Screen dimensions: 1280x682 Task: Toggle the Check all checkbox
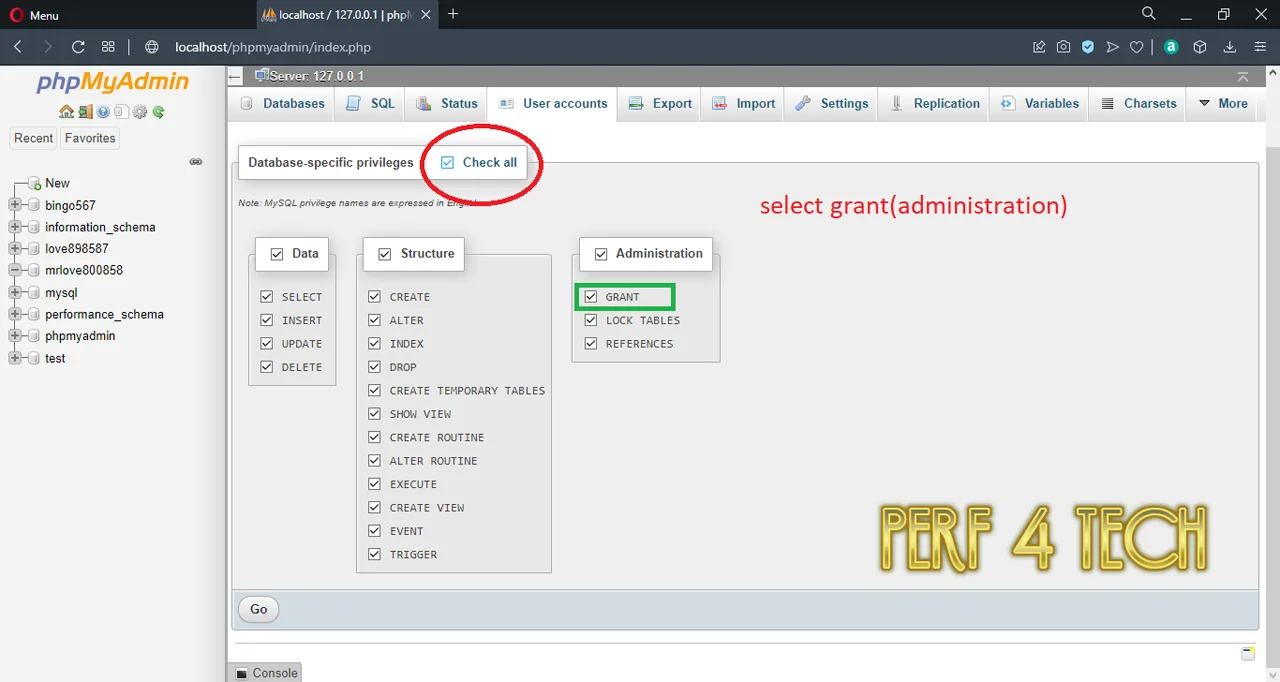447,162
